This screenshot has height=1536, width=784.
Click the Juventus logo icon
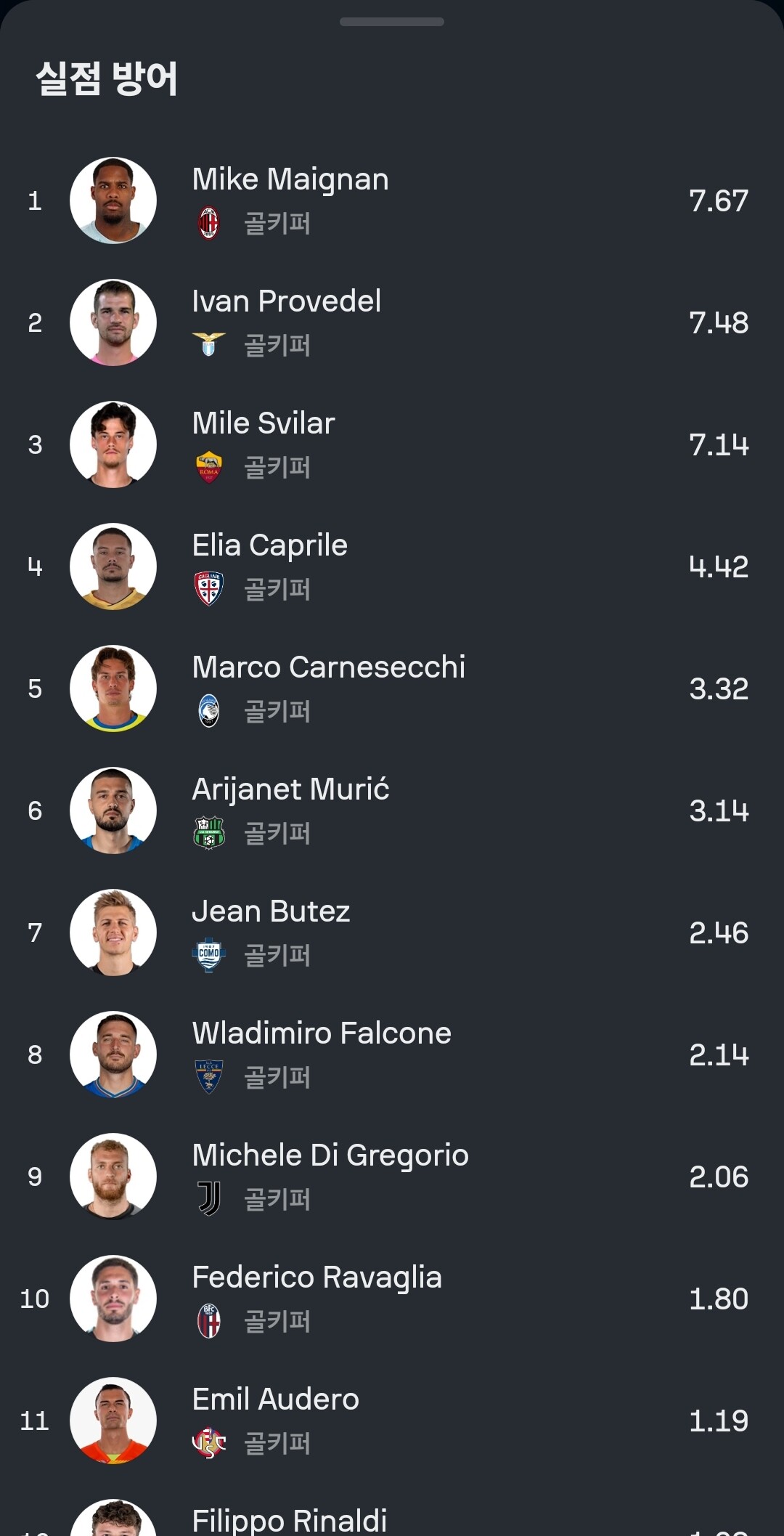point(209,1199)
